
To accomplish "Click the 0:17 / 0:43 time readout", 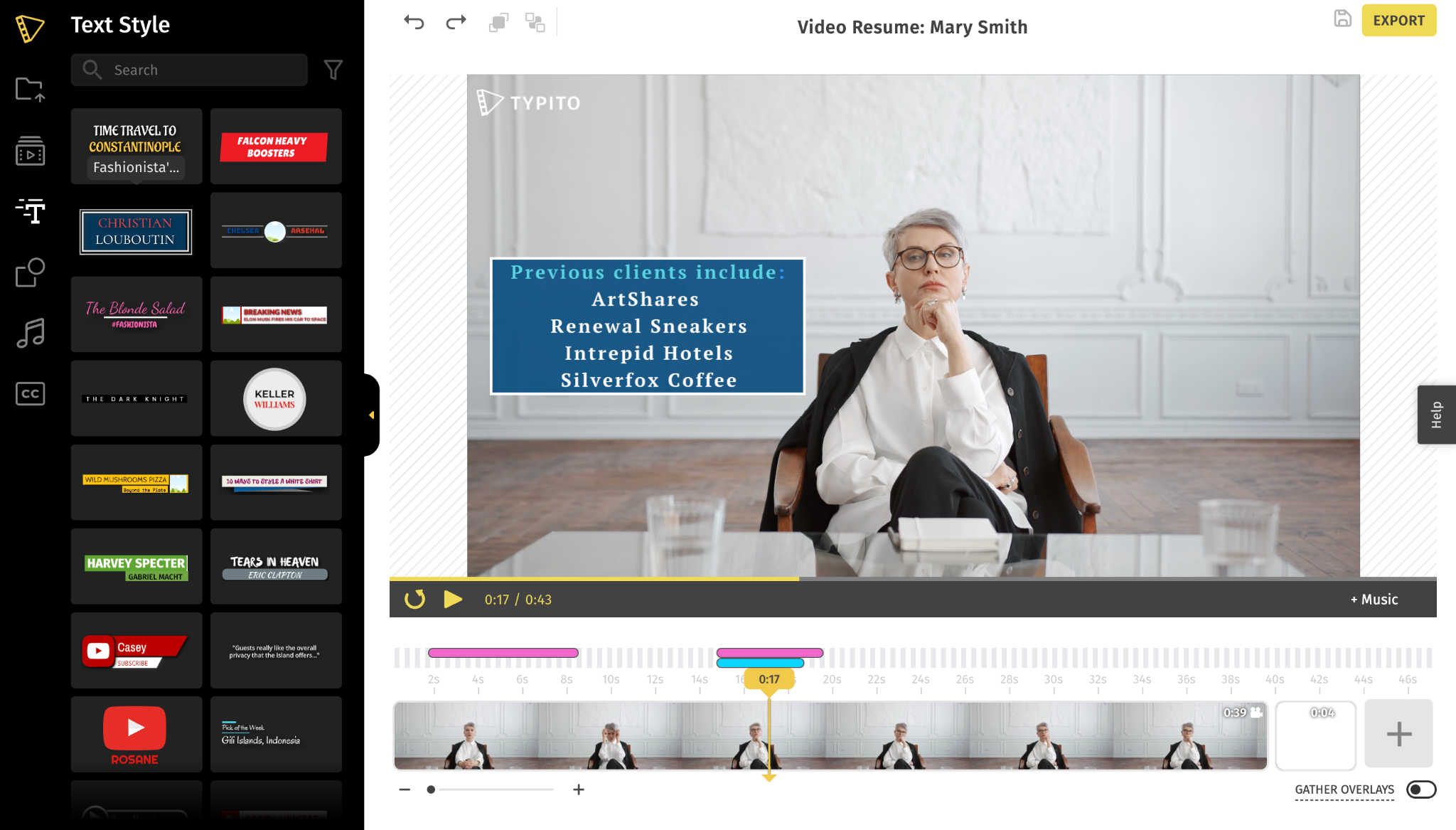I will pos(518,600).
